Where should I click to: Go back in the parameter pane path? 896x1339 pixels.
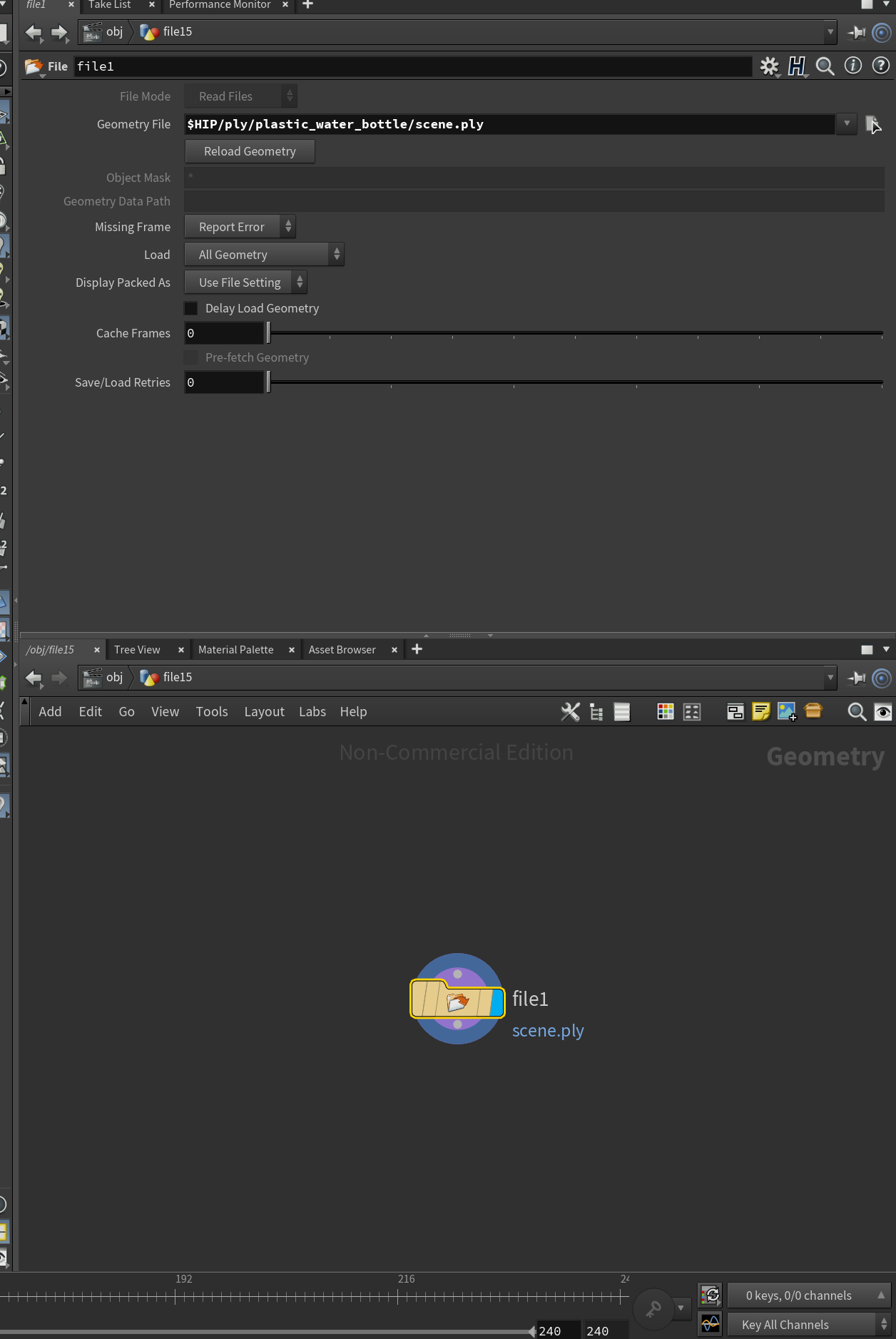pyautogui.click(x=34, y=32)
